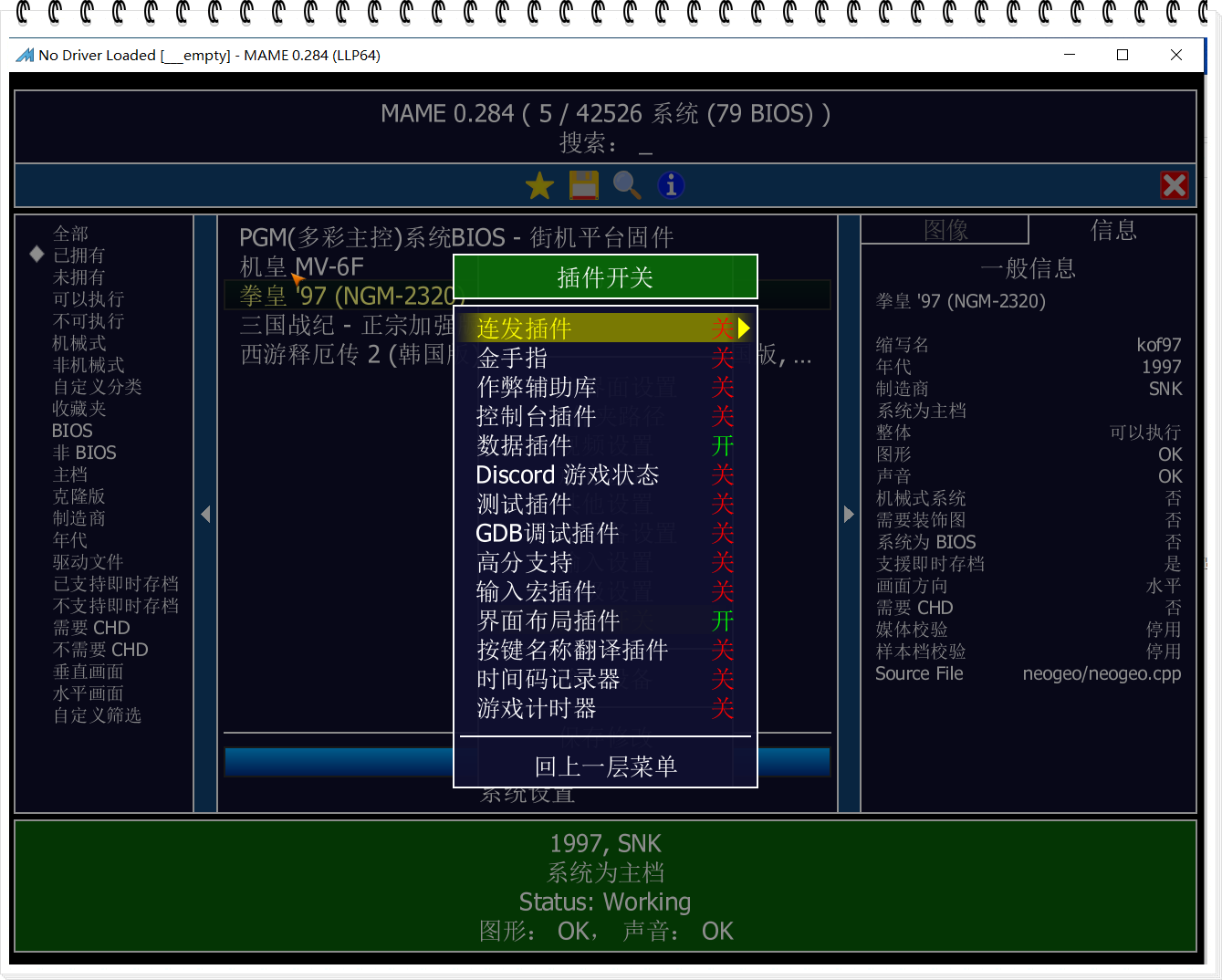Screen dimensions: 1222x980
Task: Select PGM system BIOS in list
Action: tap(455, 238)
